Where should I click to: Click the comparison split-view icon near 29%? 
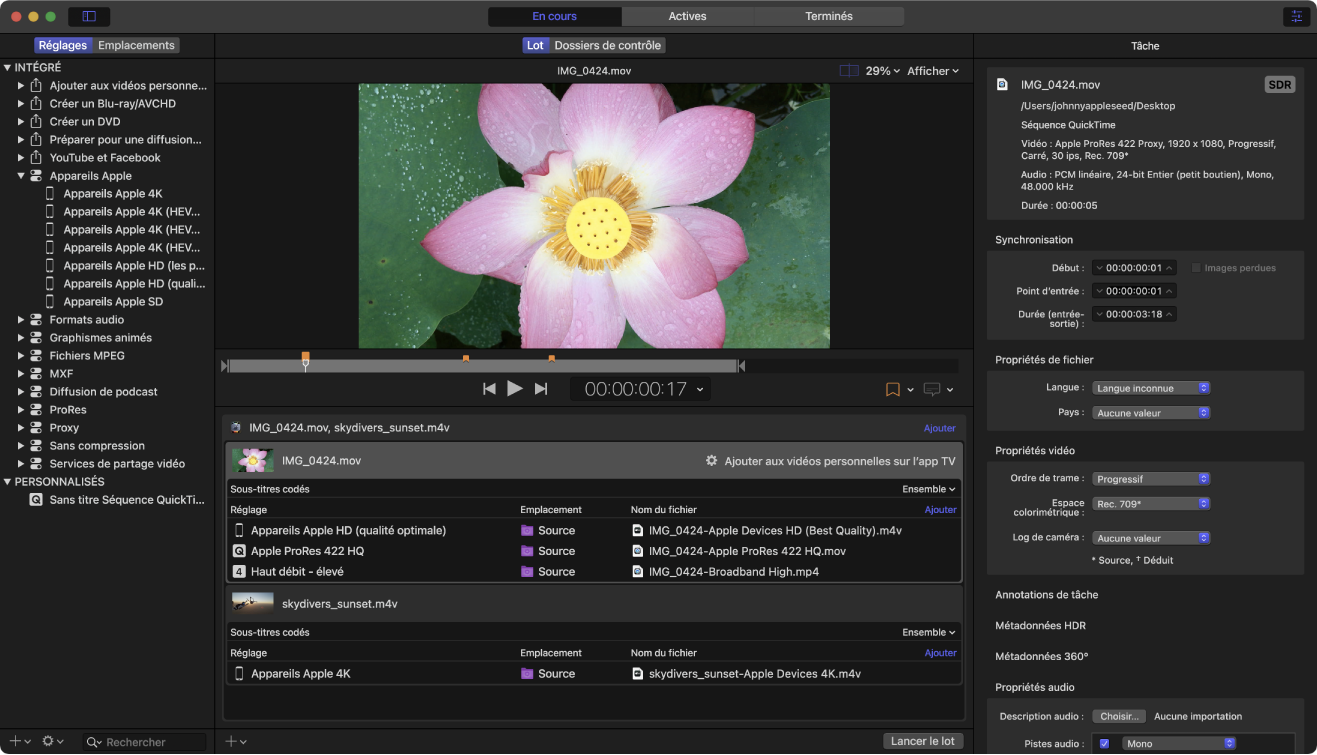(849, 71)
